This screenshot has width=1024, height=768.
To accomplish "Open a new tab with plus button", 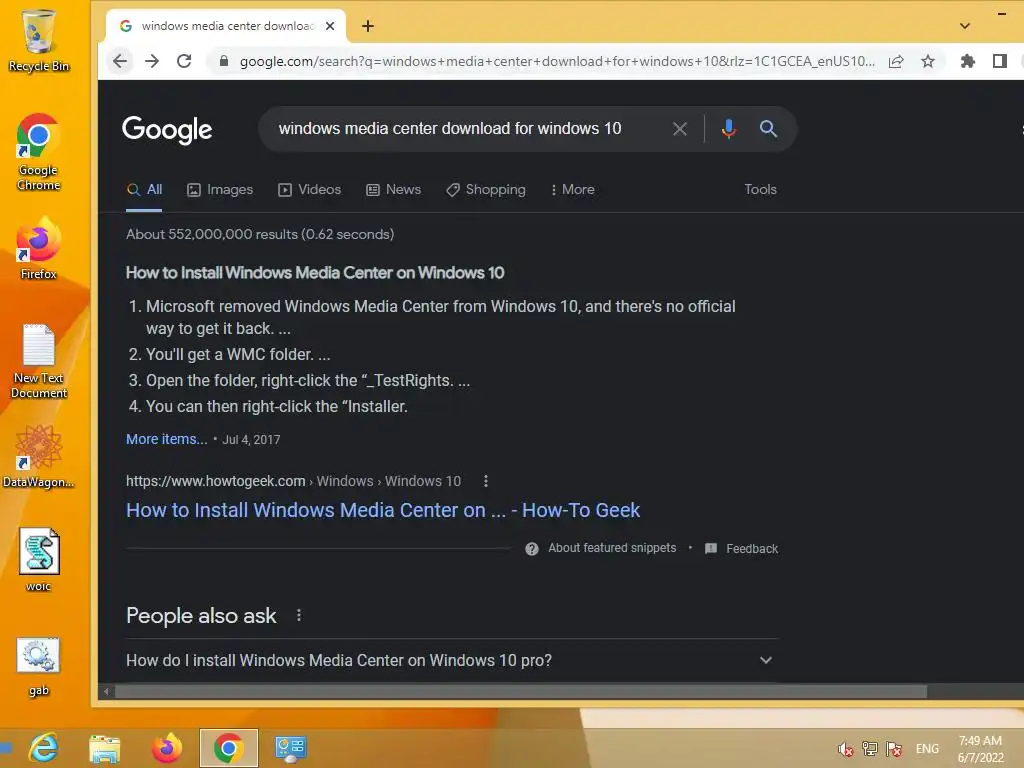I will tap(368, 26).
